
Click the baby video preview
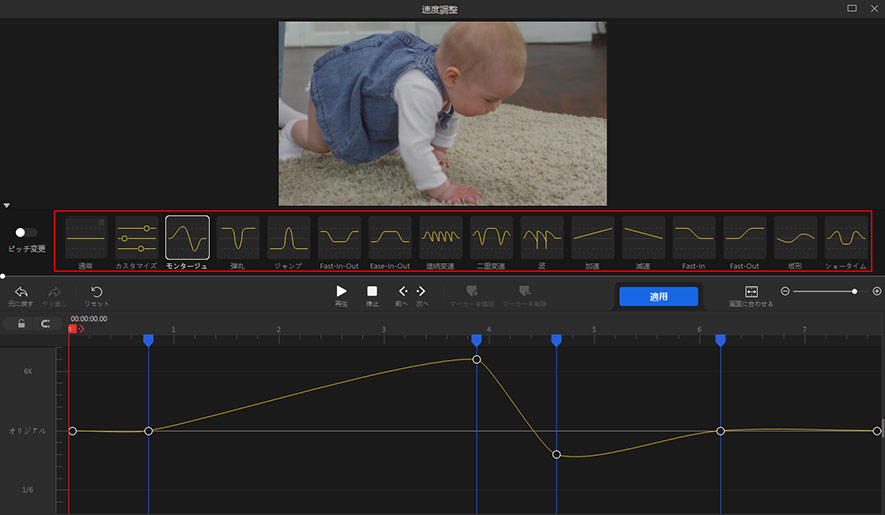point(442,114)
